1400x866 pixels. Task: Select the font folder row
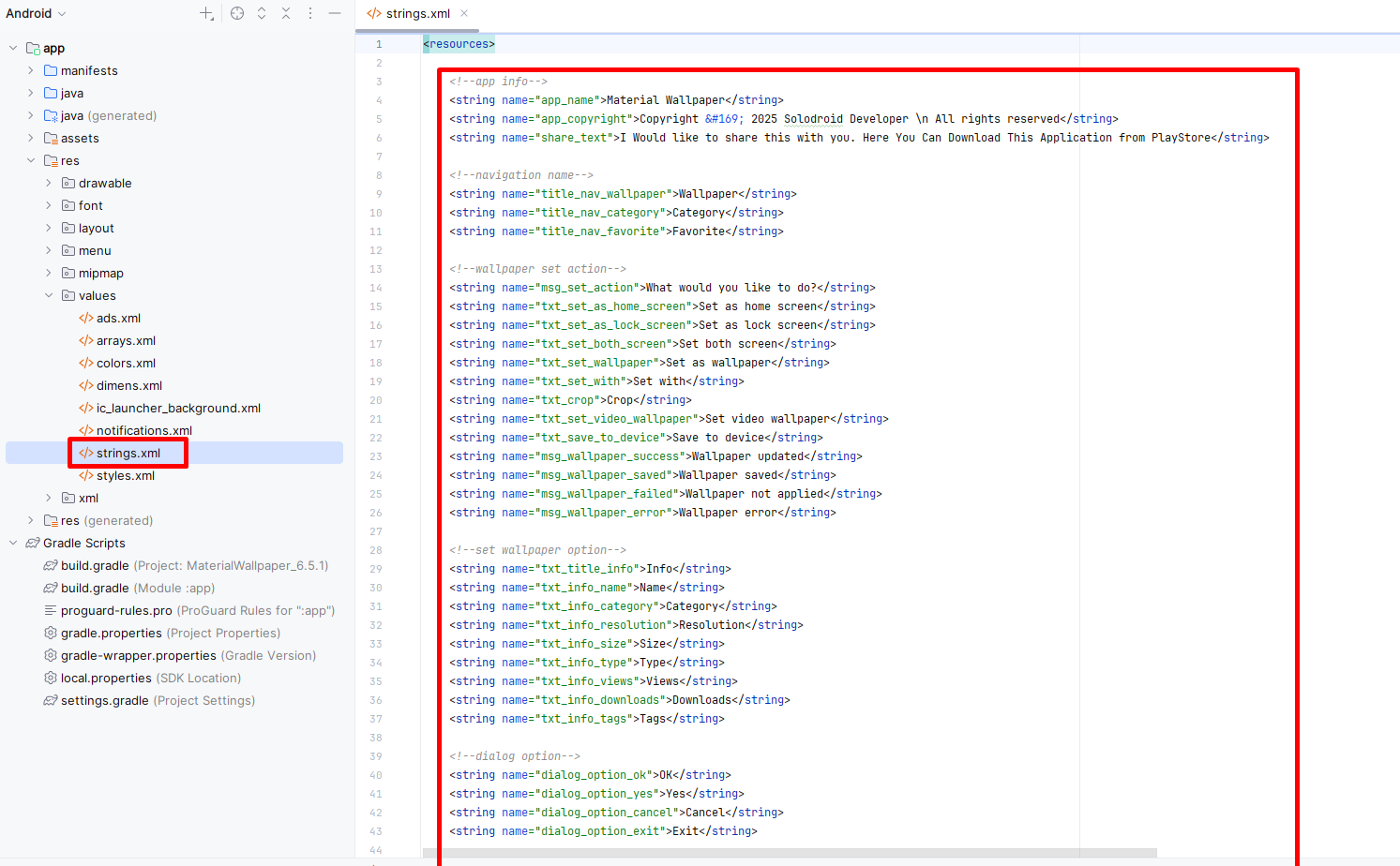coord(174,205)
